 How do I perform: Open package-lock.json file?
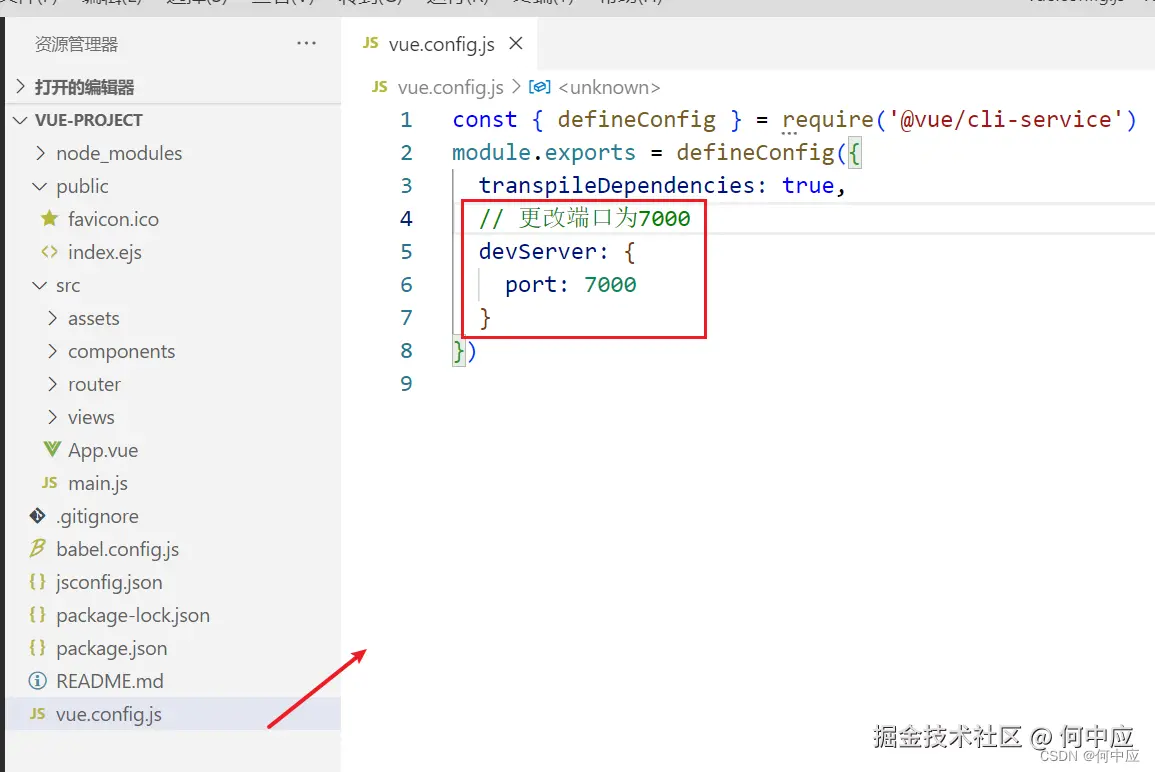(x=133, y=615)
